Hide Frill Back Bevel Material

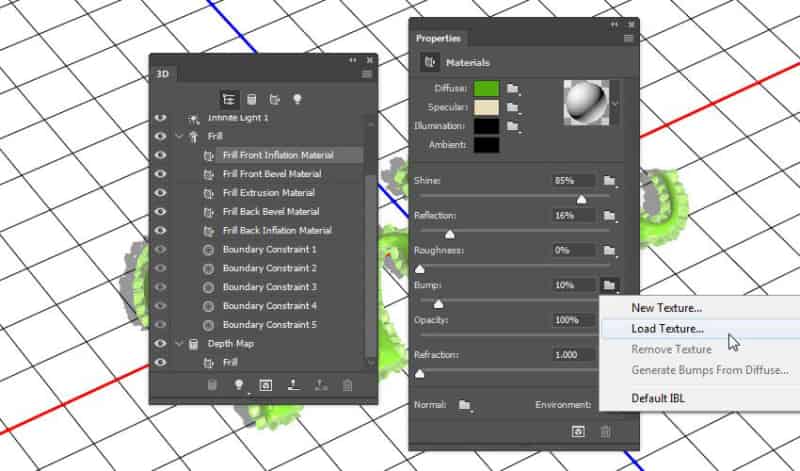[160, 212]
